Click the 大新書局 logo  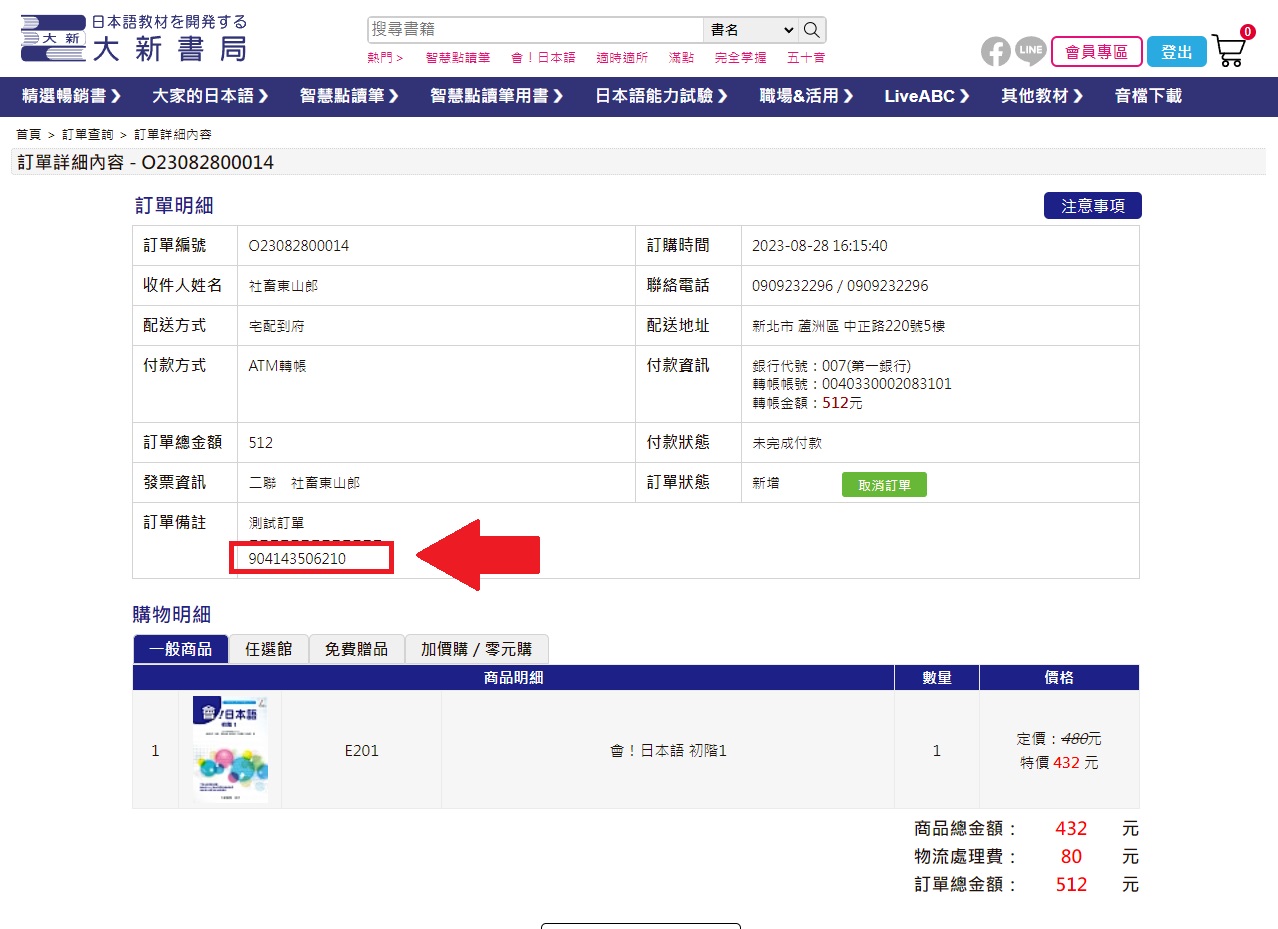pyautogui.click(x=133, y=38)
